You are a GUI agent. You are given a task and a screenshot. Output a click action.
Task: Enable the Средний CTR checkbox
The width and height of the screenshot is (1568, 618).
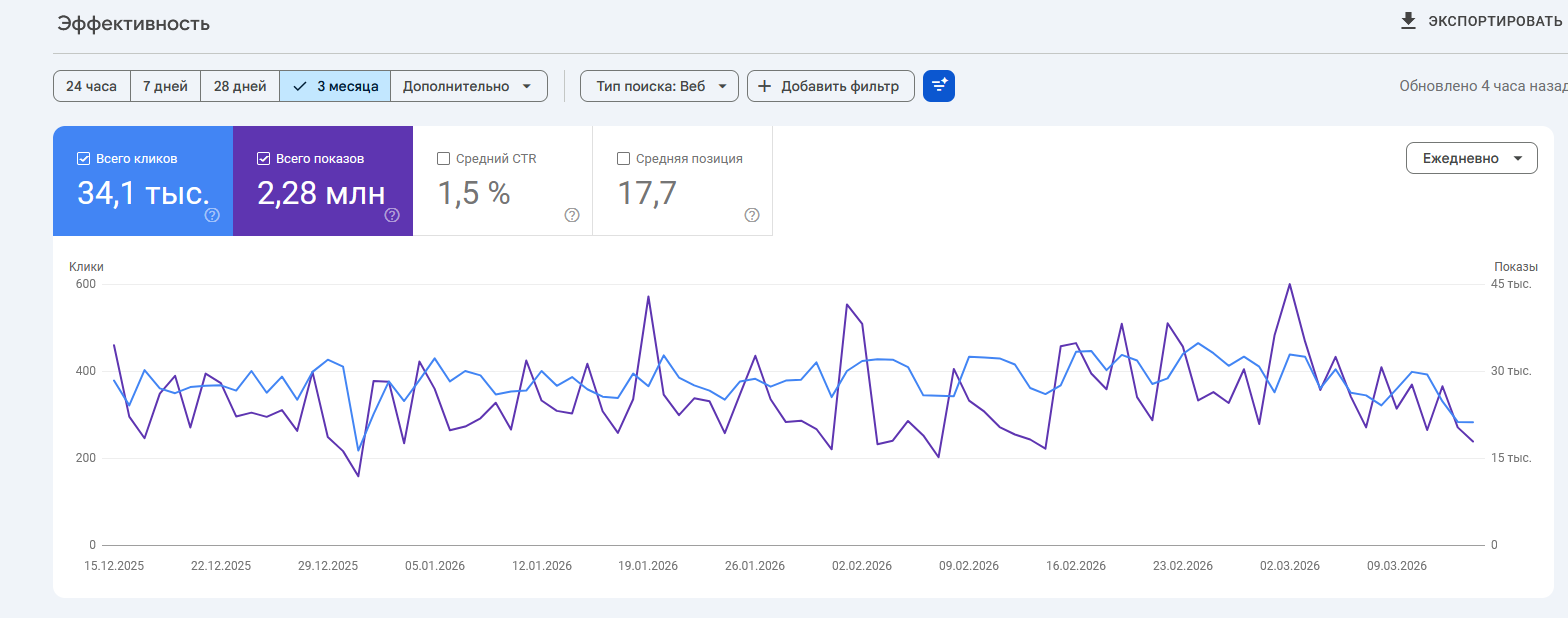click(x=444, y=158)
